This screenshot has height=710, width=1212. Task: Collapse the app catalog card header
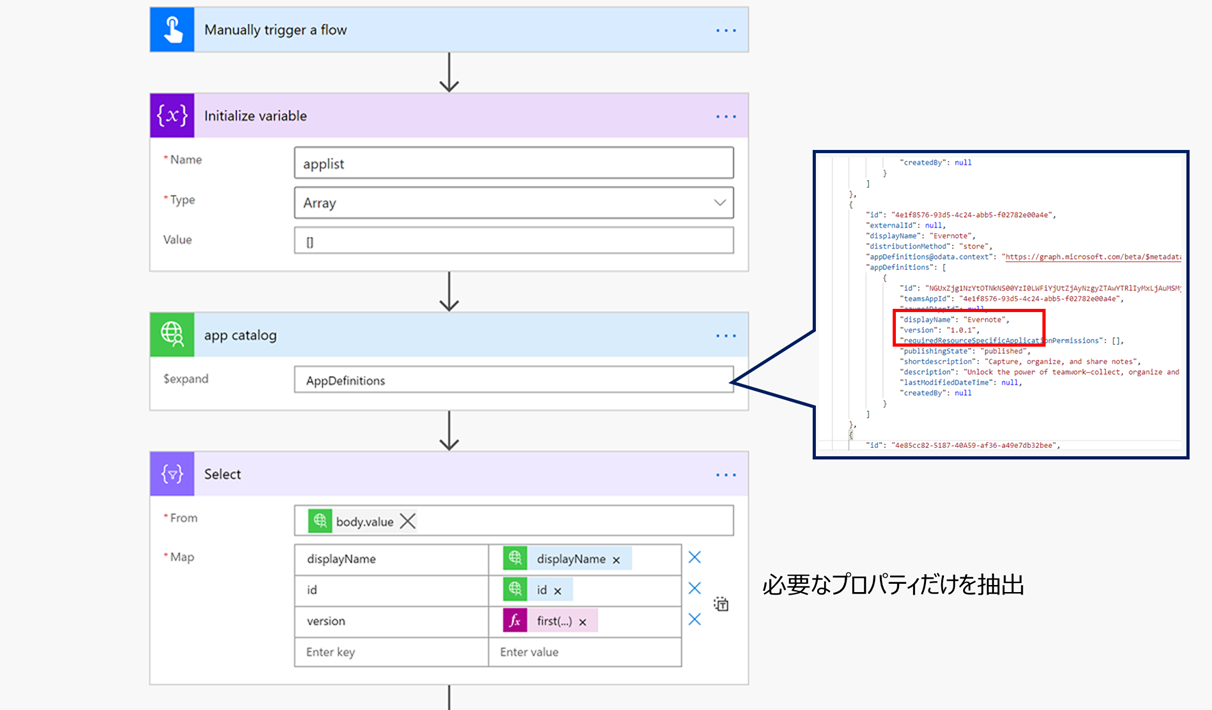449,335
